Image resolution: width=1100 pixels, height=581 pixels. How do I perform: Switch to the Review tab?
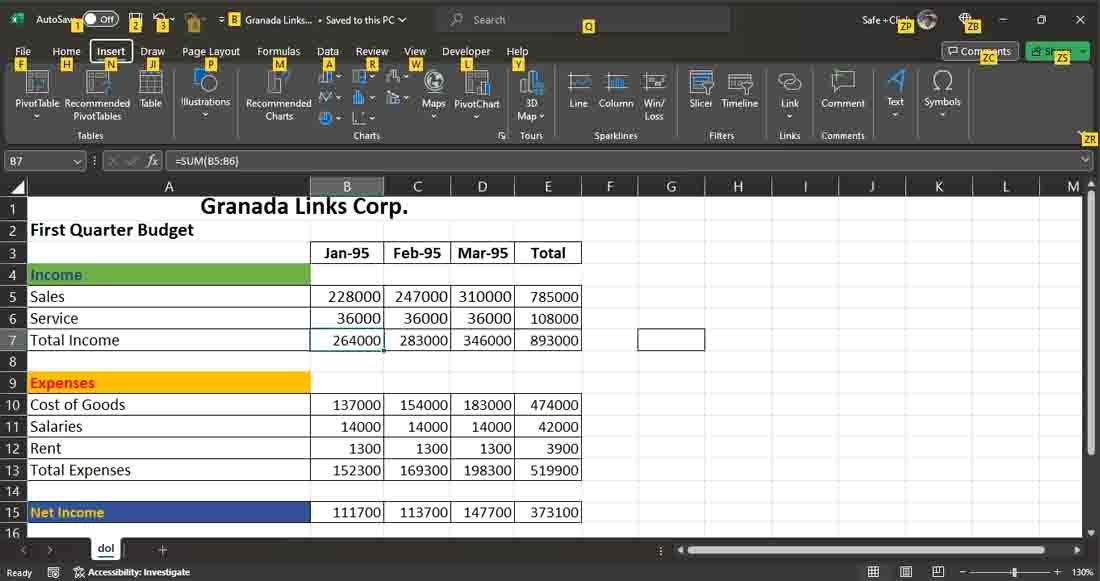372,51
